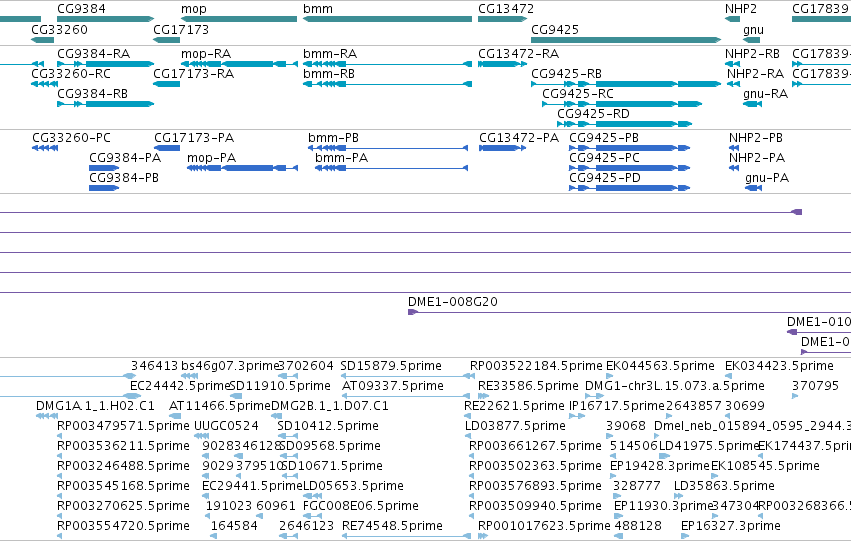Click the CG9425-RC transcript label

click(578, 93)
